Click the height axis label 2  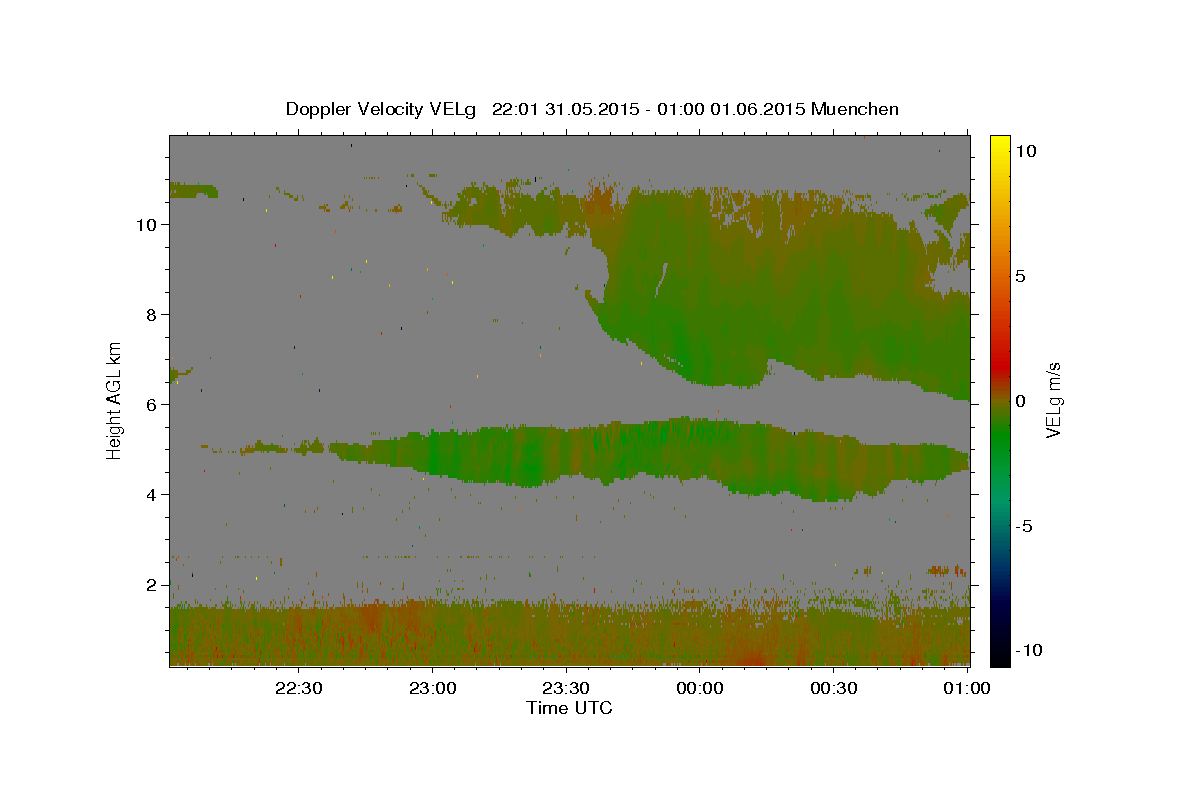tap(151, 584)
